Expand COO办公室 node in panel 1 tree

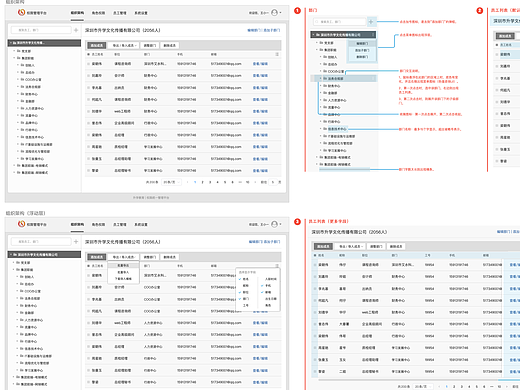coord(321,71)
